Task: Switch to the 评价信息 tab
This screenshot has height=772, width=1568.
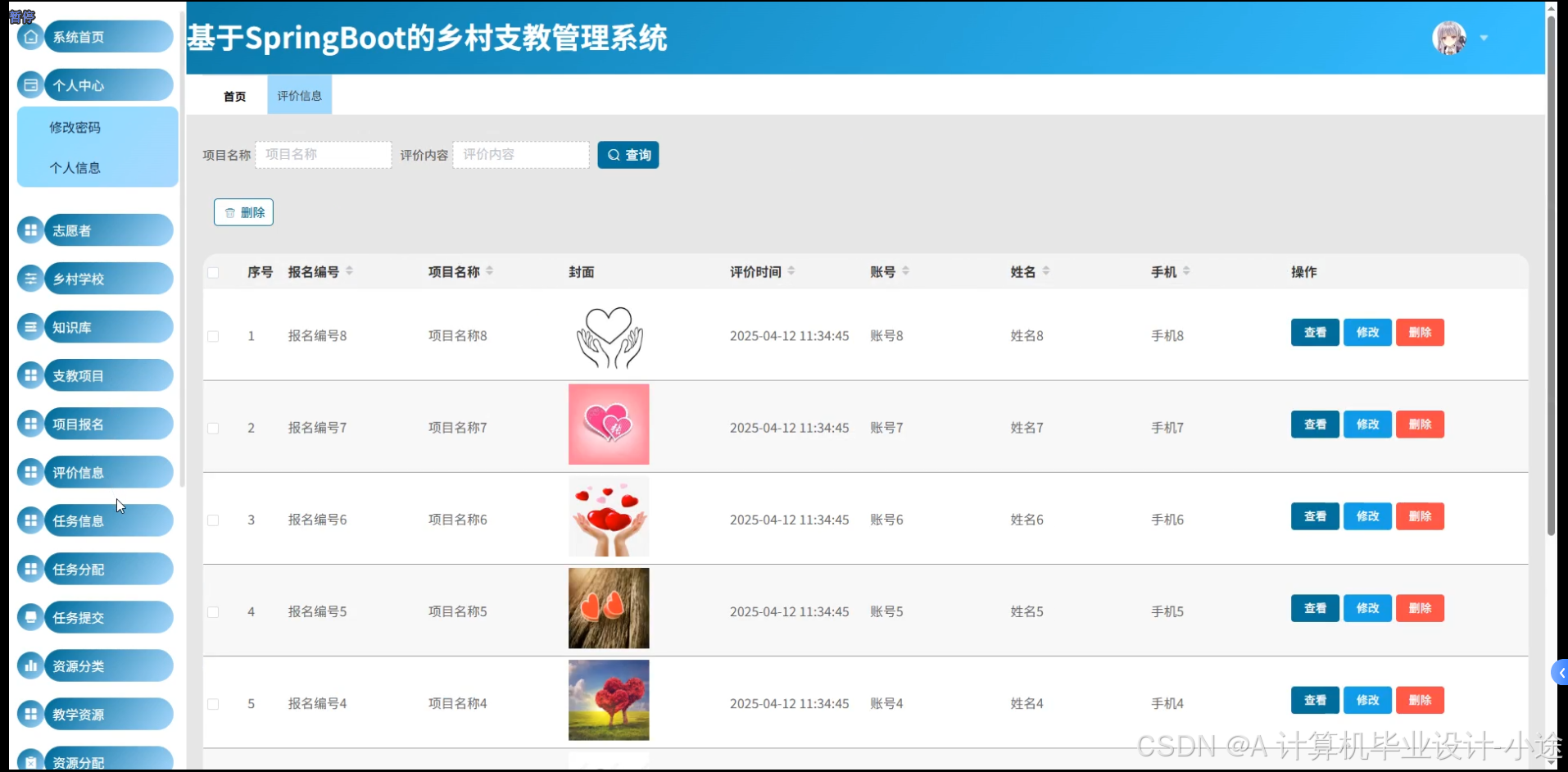Action: pyautogui.click(x=300, y=95)
